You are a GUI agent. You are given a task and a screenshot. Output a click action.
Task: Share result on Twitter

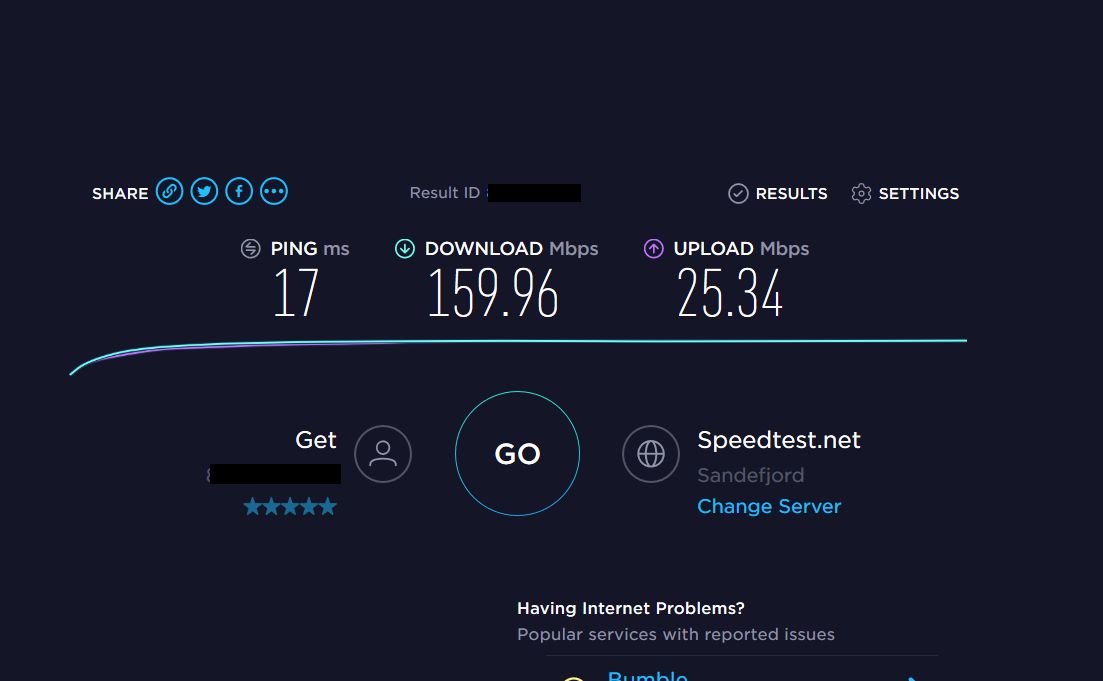pos(204,191)
